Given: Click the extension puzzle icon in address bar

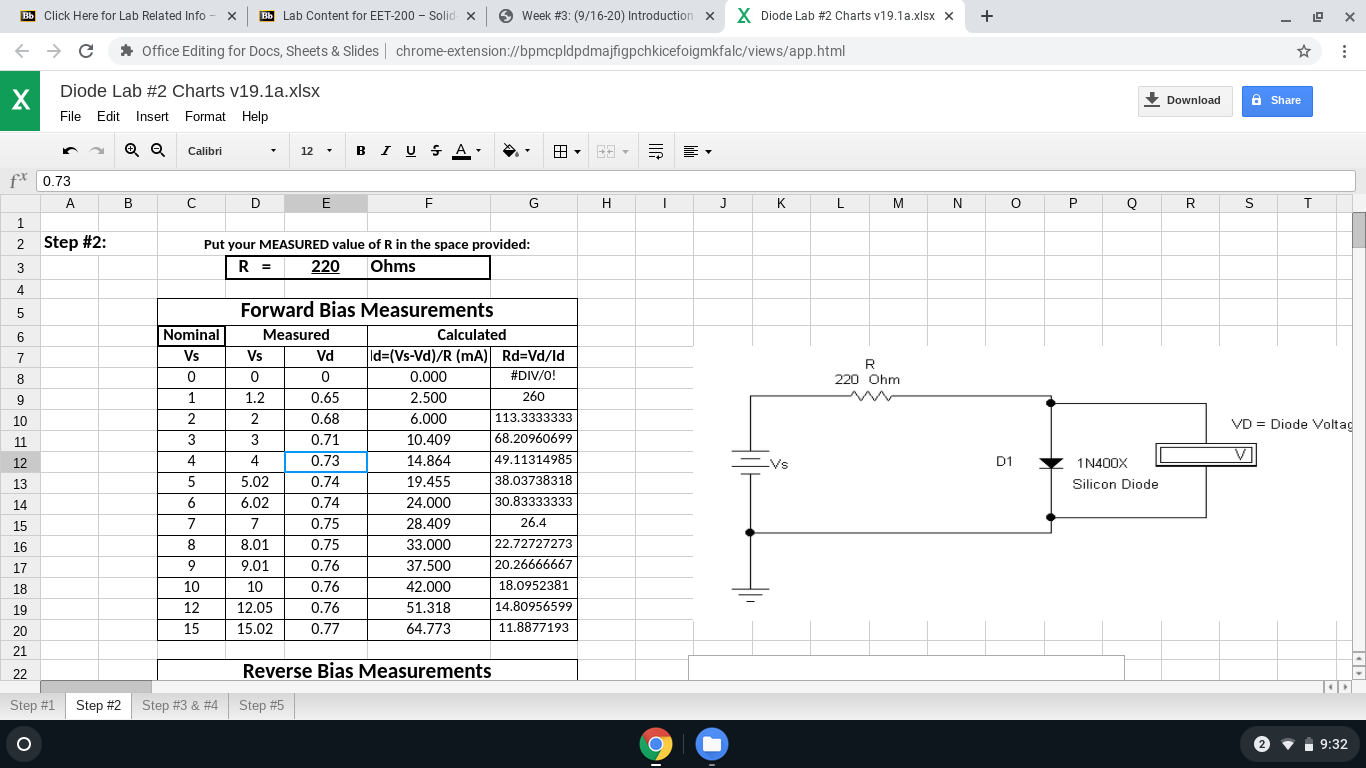Looking at the screenshot, I should (127, 51).
